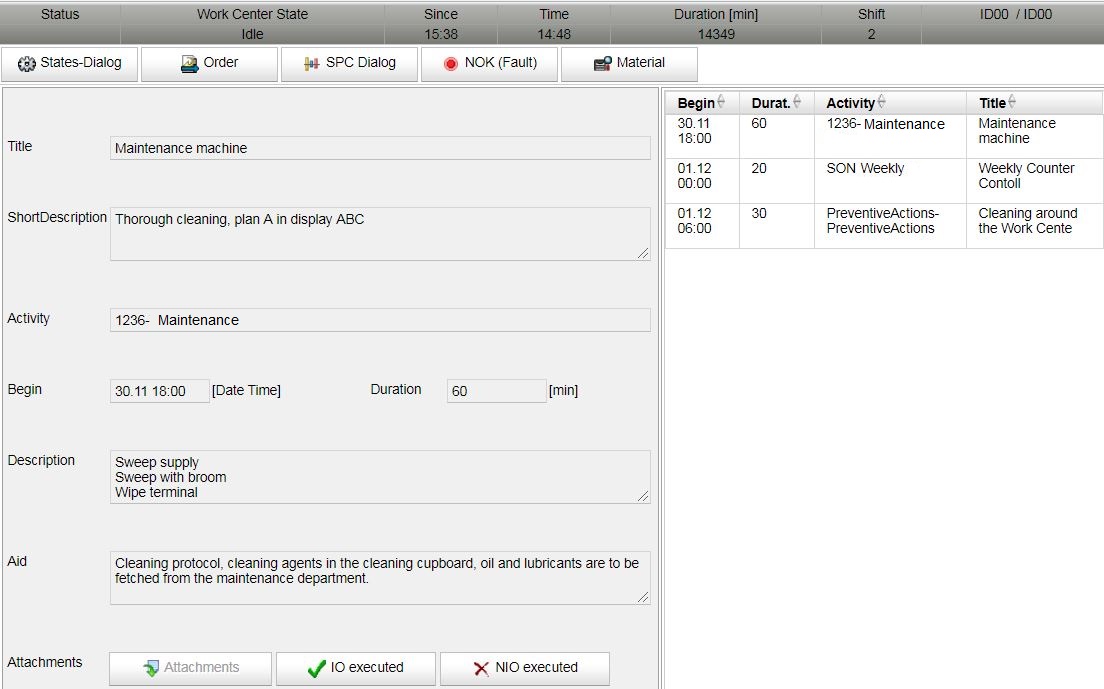Sort table by Title column arrows

coord(1012,102)
